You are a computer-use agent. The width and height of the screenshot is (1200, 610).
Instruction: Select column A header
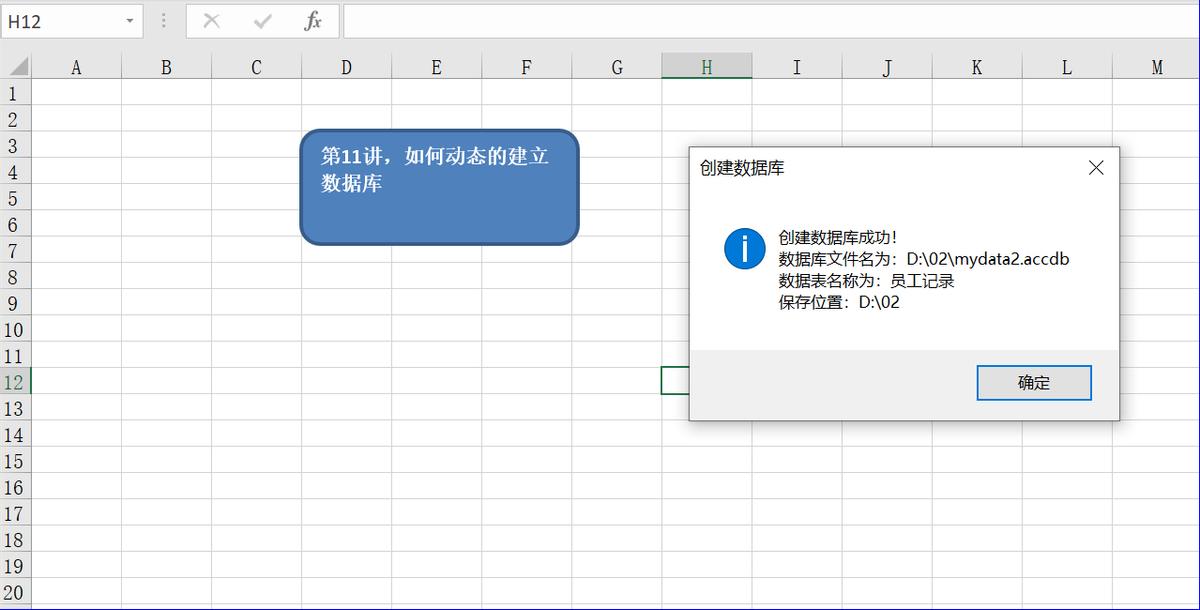pyautogui.click(x=76, y=67)
